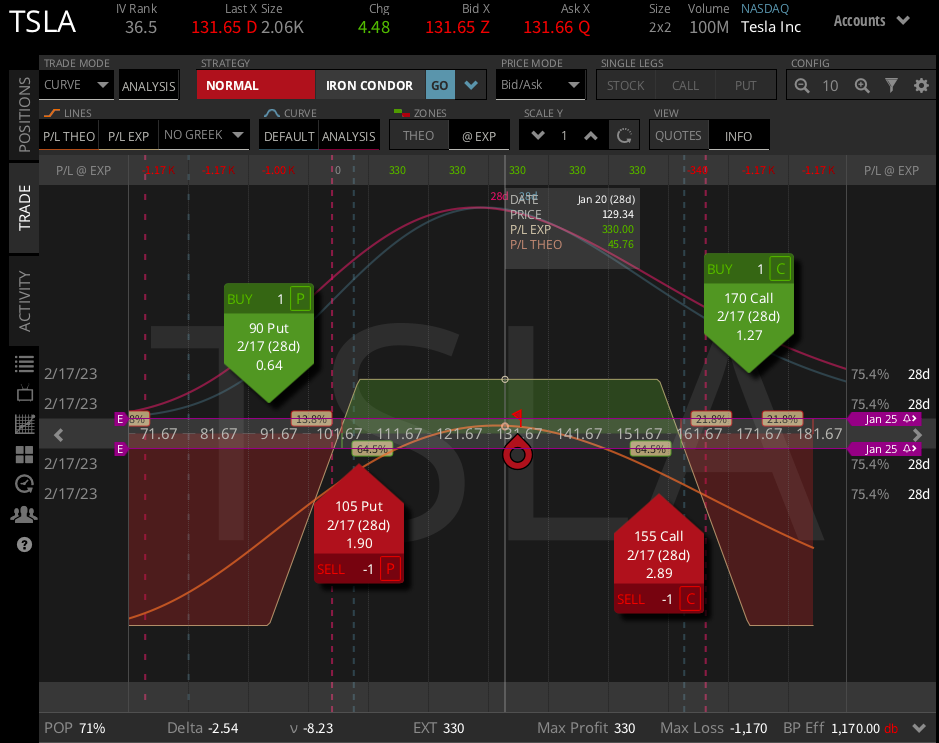Open the settings gear in CONFIG area
Screen dimensions: 939x743
coord(920,85)
